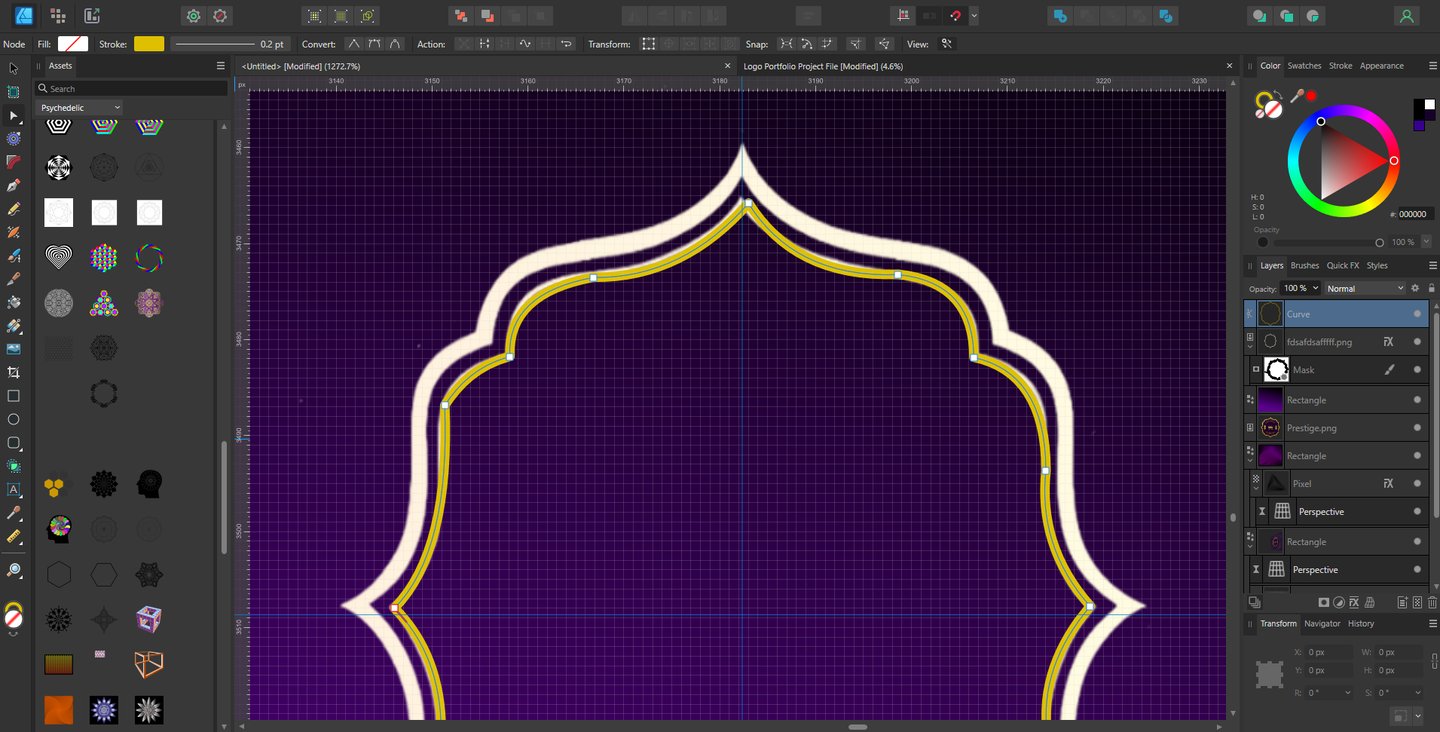Open the layer blend mode Normal dropdown
The width and height of the screenshot is (1440, 732).
click(x=1364, y=288)
